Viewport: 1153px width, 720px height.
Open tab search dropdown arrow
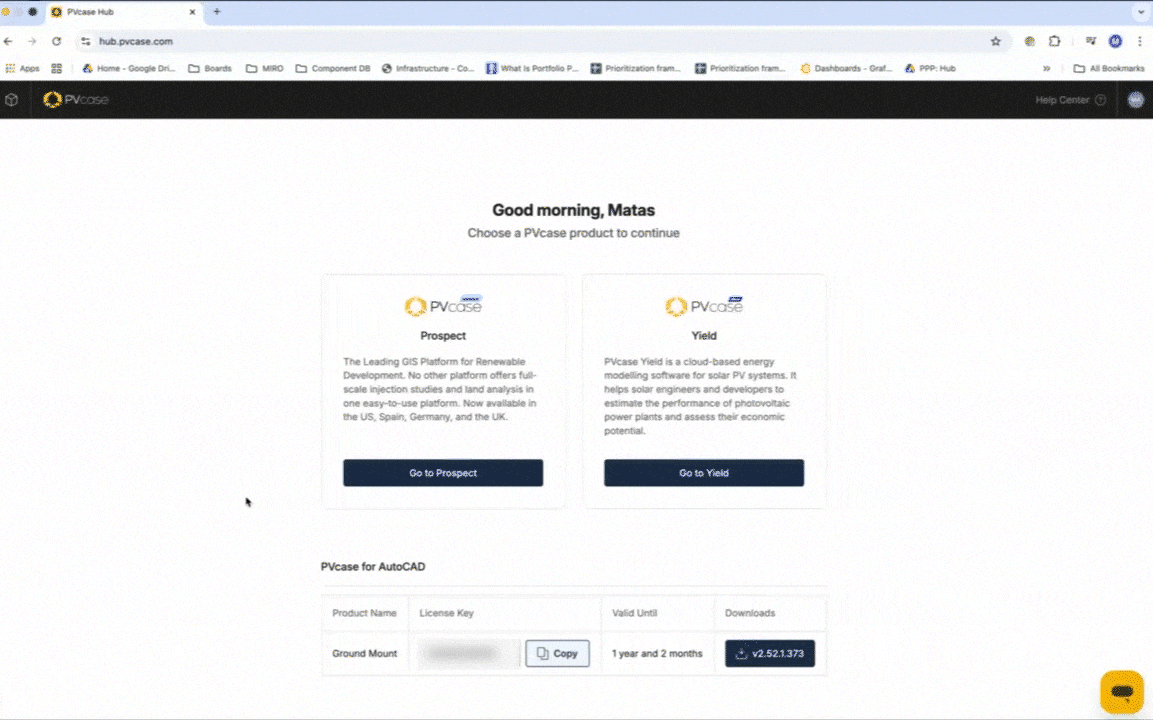click(x=1141, y=12)
